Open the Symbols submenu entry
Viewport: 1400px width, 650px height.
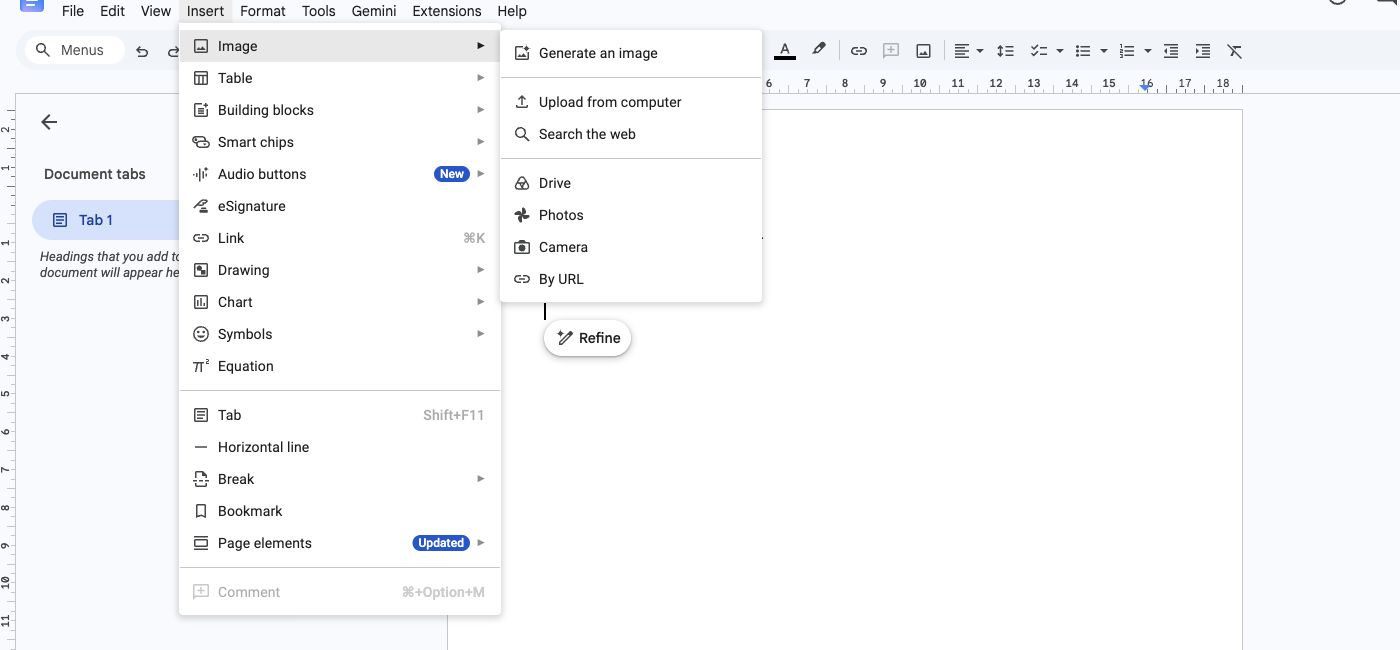pyautogui.click(x=340, y=334)
